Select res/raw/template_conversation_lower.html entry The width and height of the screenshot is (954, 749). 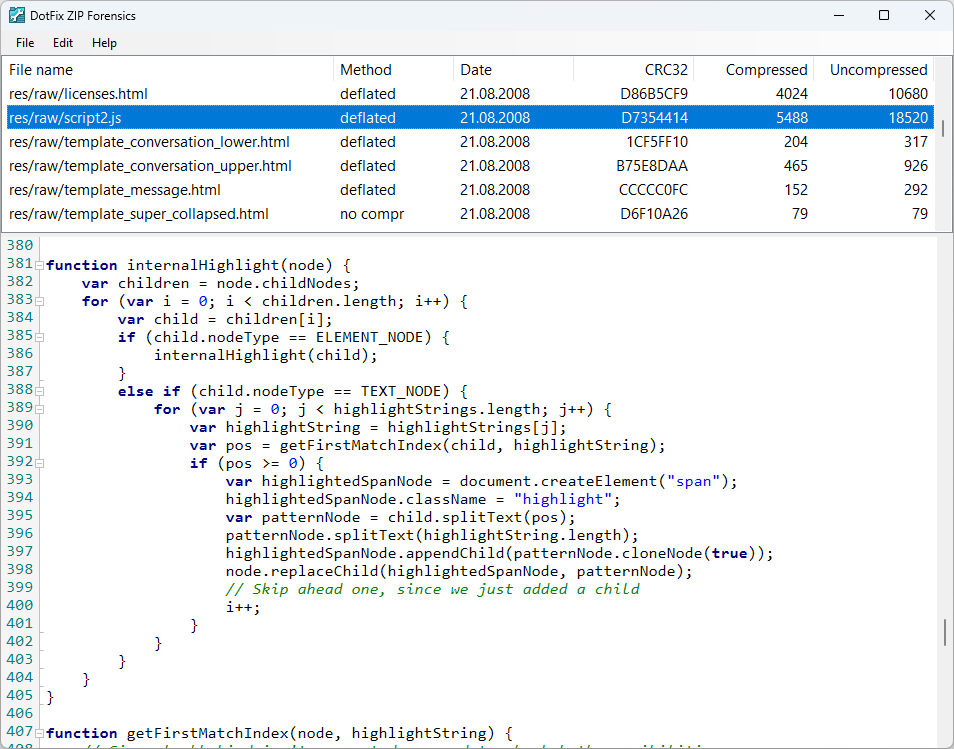(x=470, y=142)
